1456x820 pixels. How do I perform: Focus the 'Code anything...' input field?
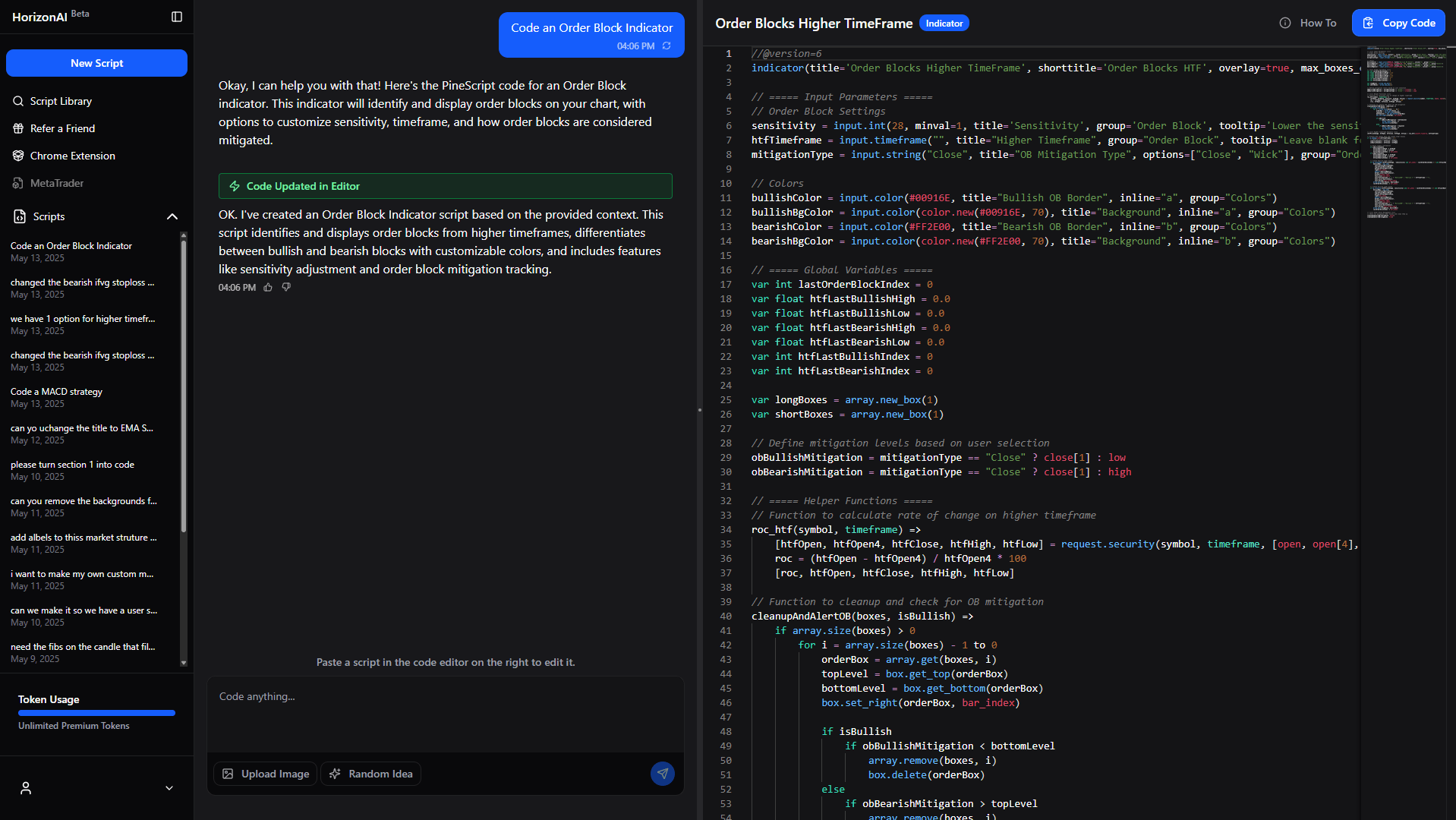click(446, 714)
